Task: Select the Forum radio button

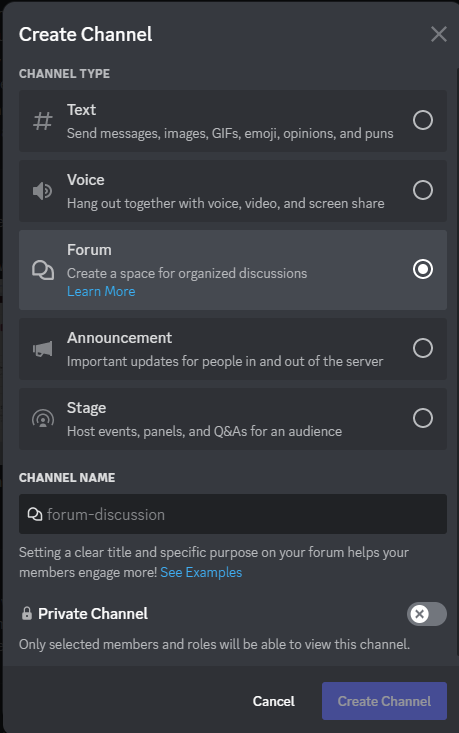Action: point(423,269)
